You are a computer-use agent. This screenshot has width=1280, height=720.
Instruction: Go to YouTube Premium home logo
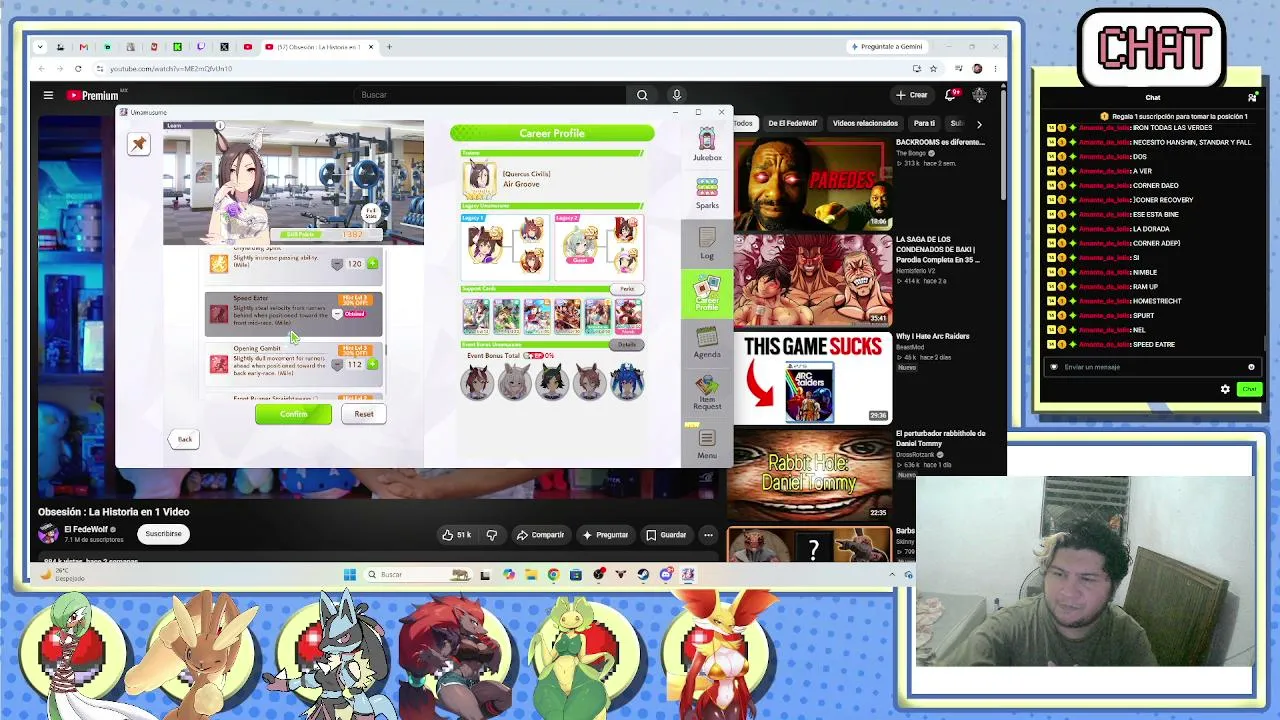point(94,95)
